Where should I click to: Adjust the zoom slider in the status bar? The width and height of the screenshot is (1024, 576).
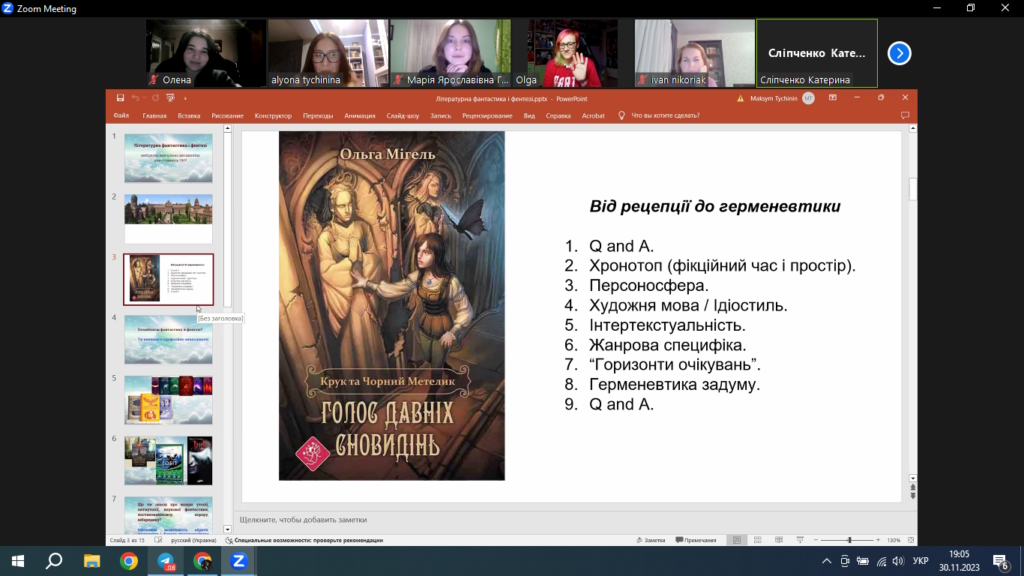pyautogui.click(x=849, y=540)
